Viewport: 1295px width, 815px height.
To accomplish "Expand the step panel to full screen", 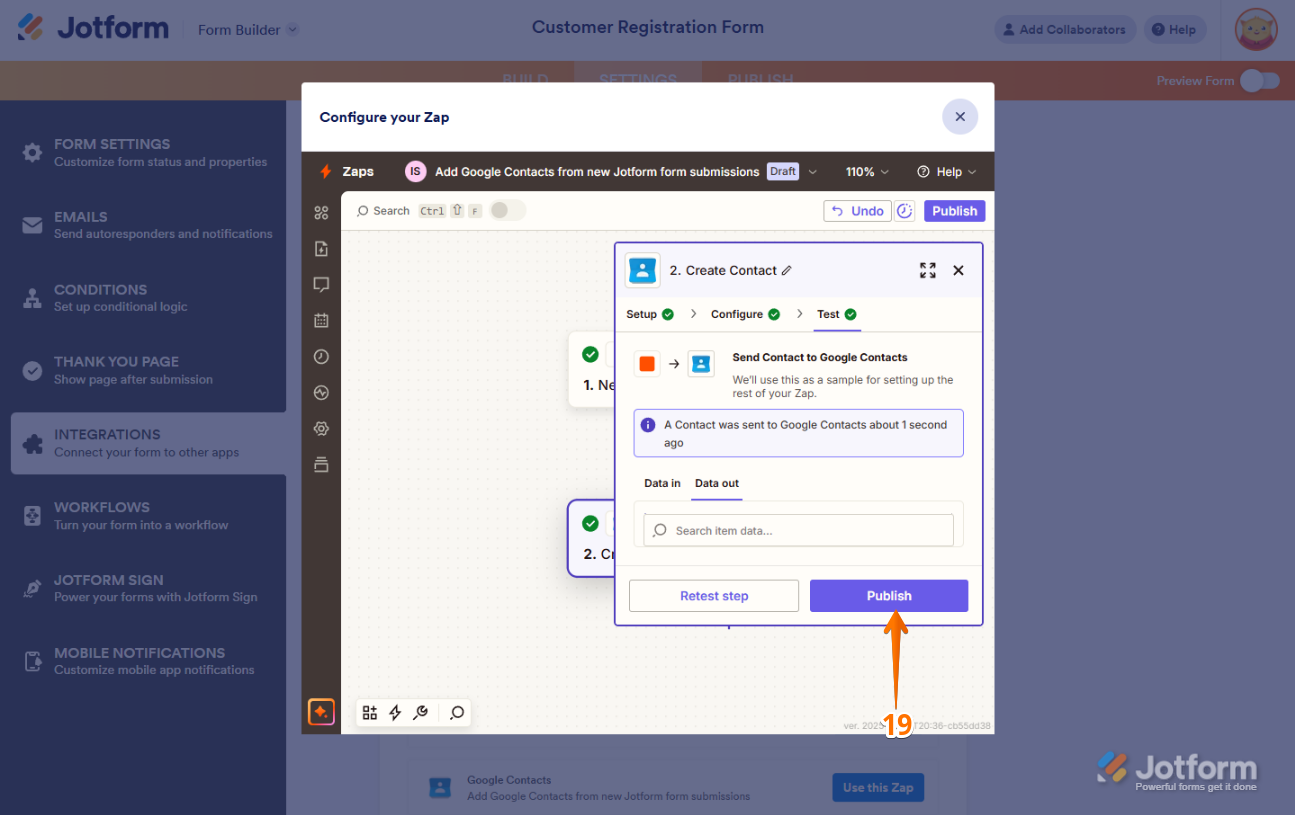I will click(928, 270).
